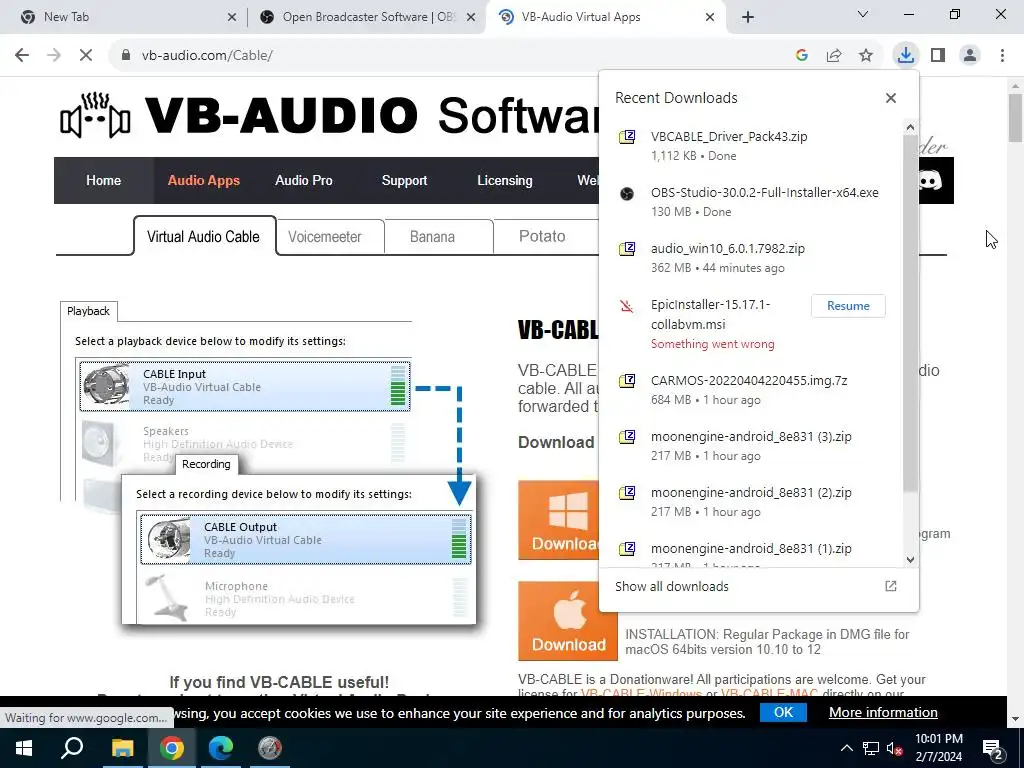Open the Audio Apps menu item

[x=204, y=180]
